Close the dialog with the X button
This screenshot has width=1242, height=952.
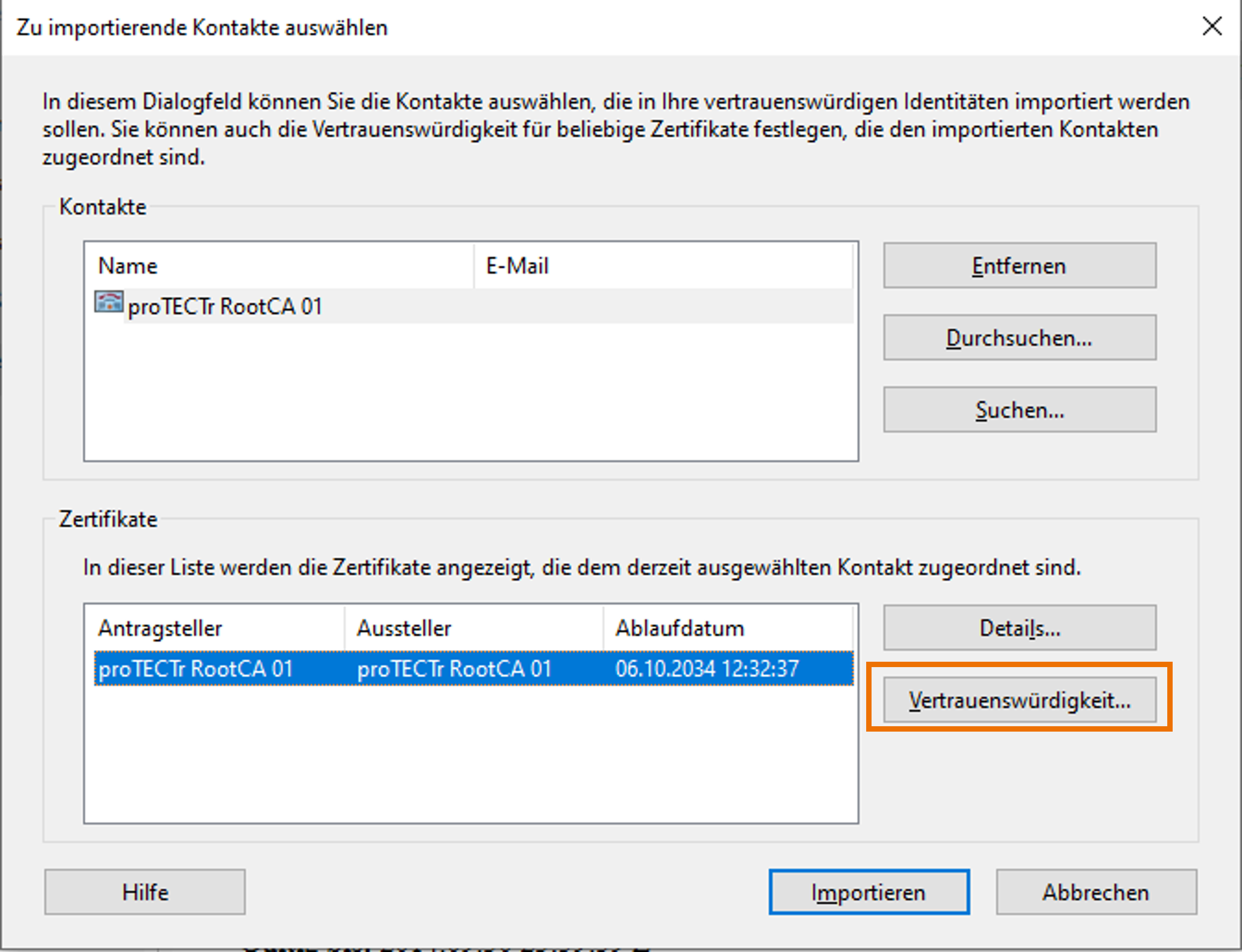[1211, 27]
